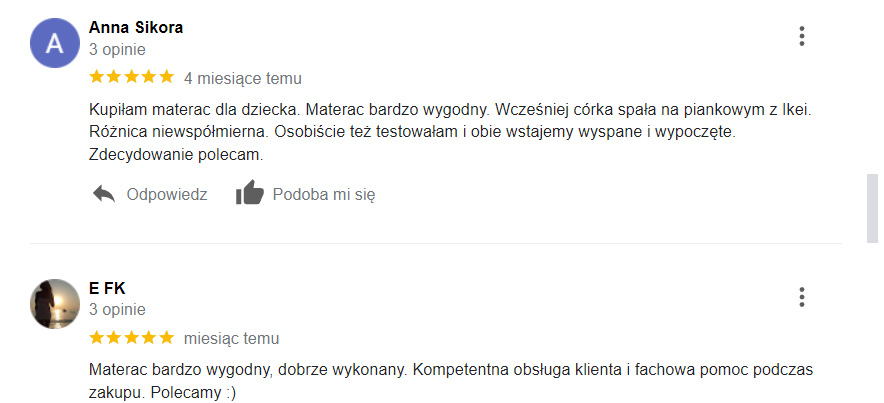Open the three-dot menu on E FK's review
Screen dimensions: 884x403
click(801, 297)
